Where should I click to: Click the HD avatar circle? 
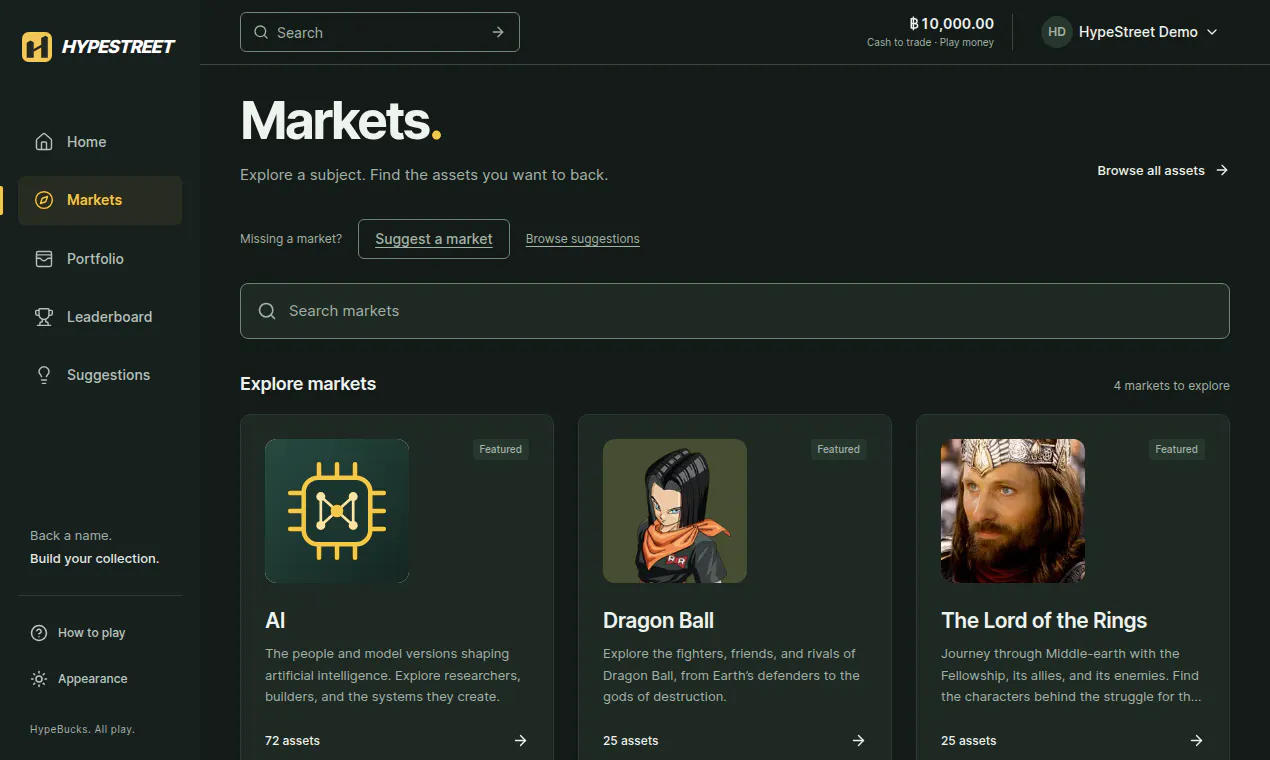1057,32
